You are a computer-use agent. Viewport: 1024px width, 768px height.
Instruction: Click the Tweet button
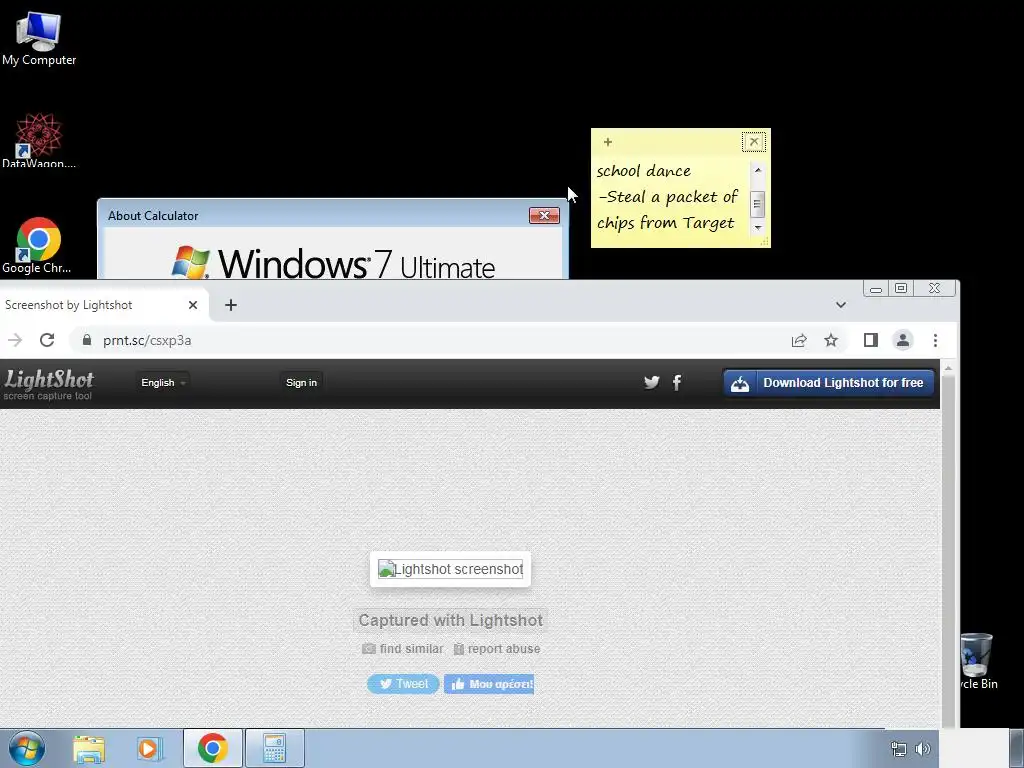[403, 684]
